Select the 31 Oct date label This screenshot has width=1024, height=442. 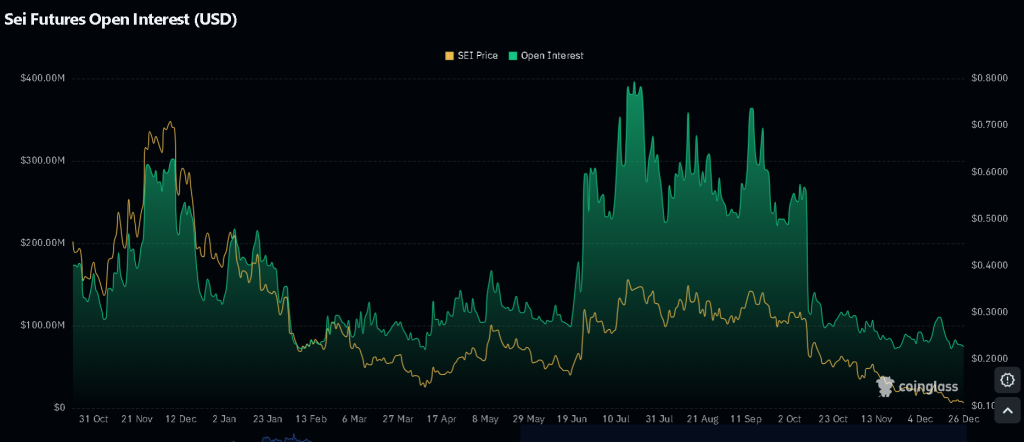click(93, 420)
